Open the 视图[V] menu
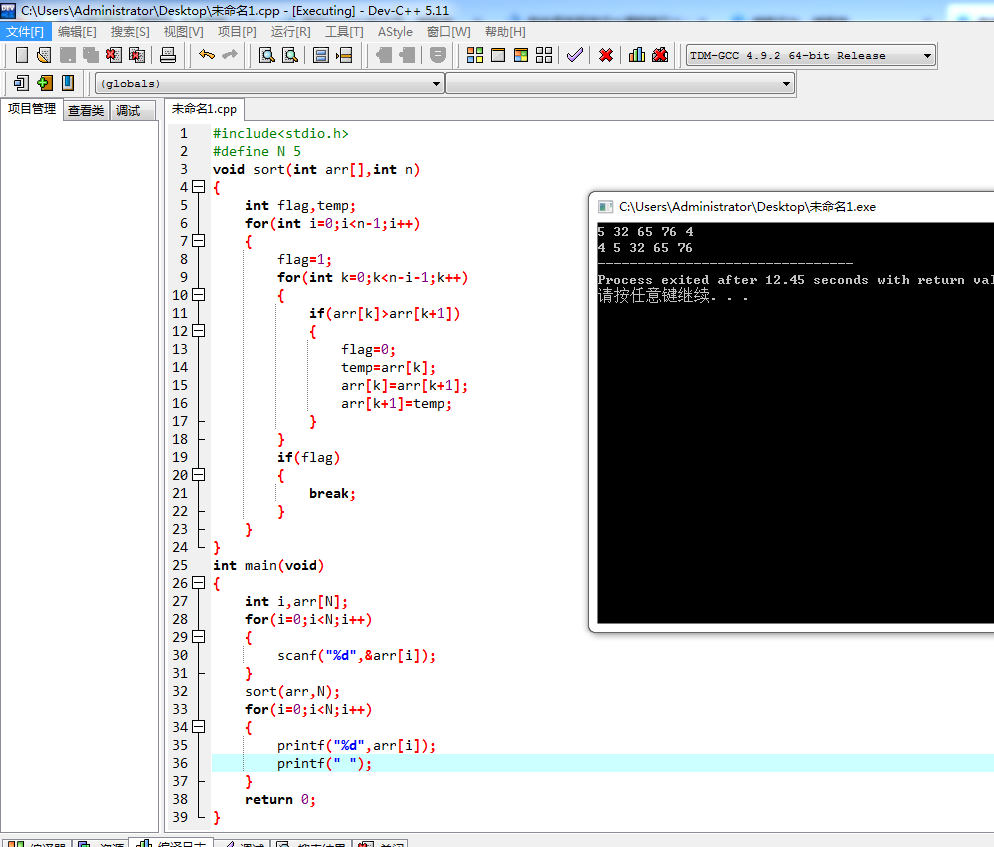 tap(183, 32)
